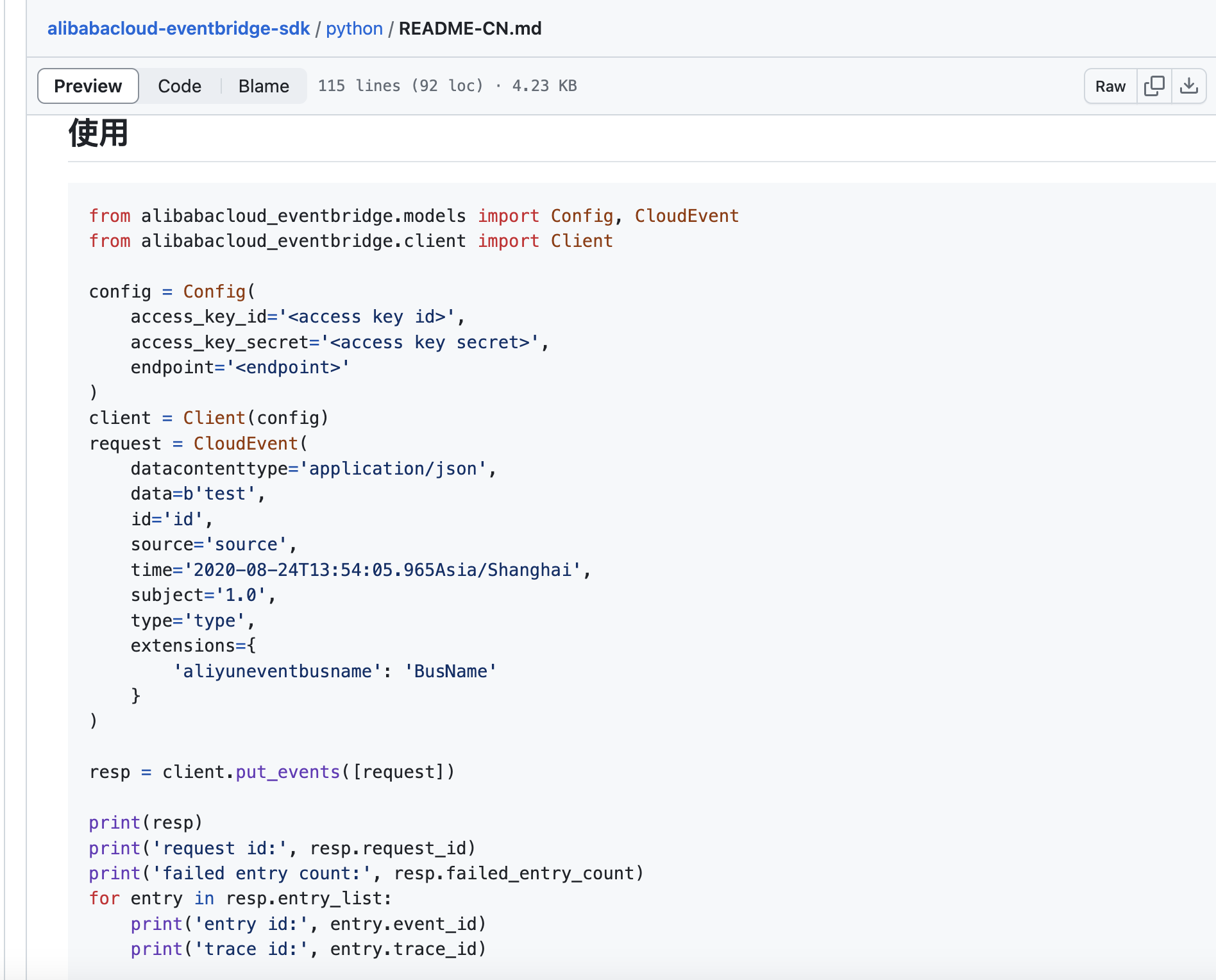Click the 'trace id:' print line
This screenshot has height=980, width=1216.
coord(308,949)
